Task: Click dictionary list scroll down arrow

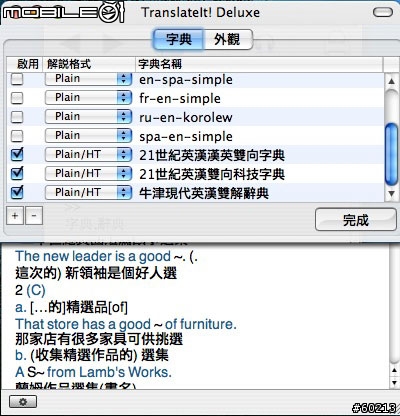Action: point(391,194)
